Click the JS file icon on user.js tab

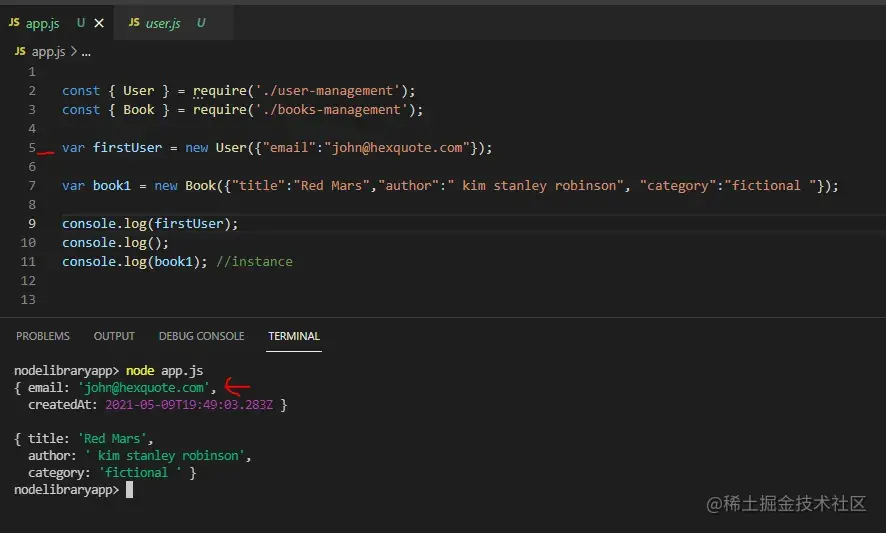tap(134, 23)
